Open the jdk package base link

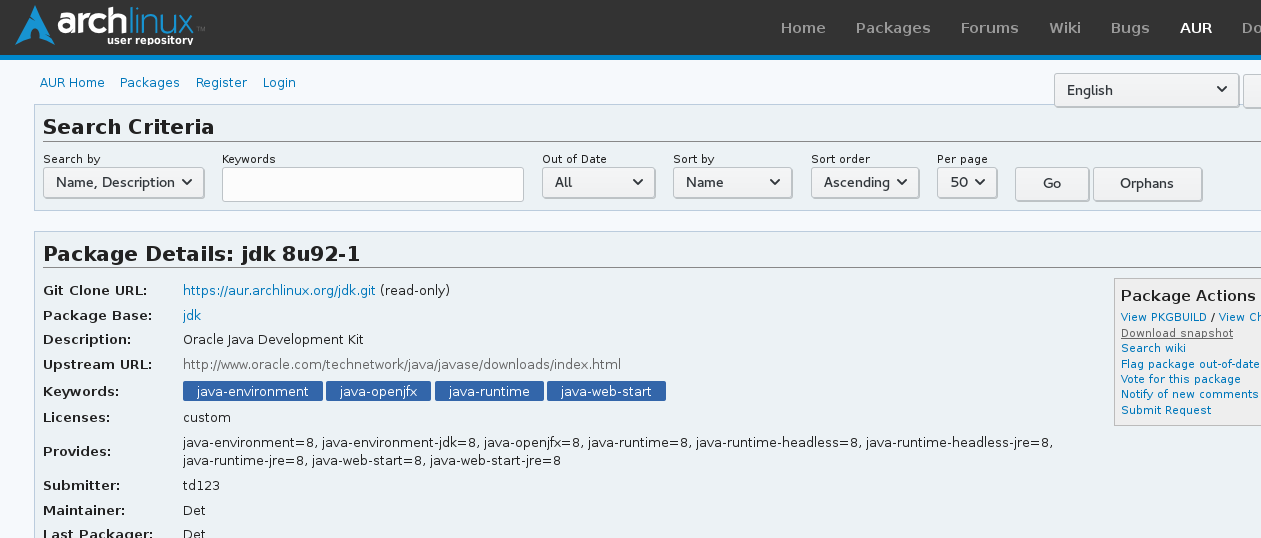click(x=192, y=315)
